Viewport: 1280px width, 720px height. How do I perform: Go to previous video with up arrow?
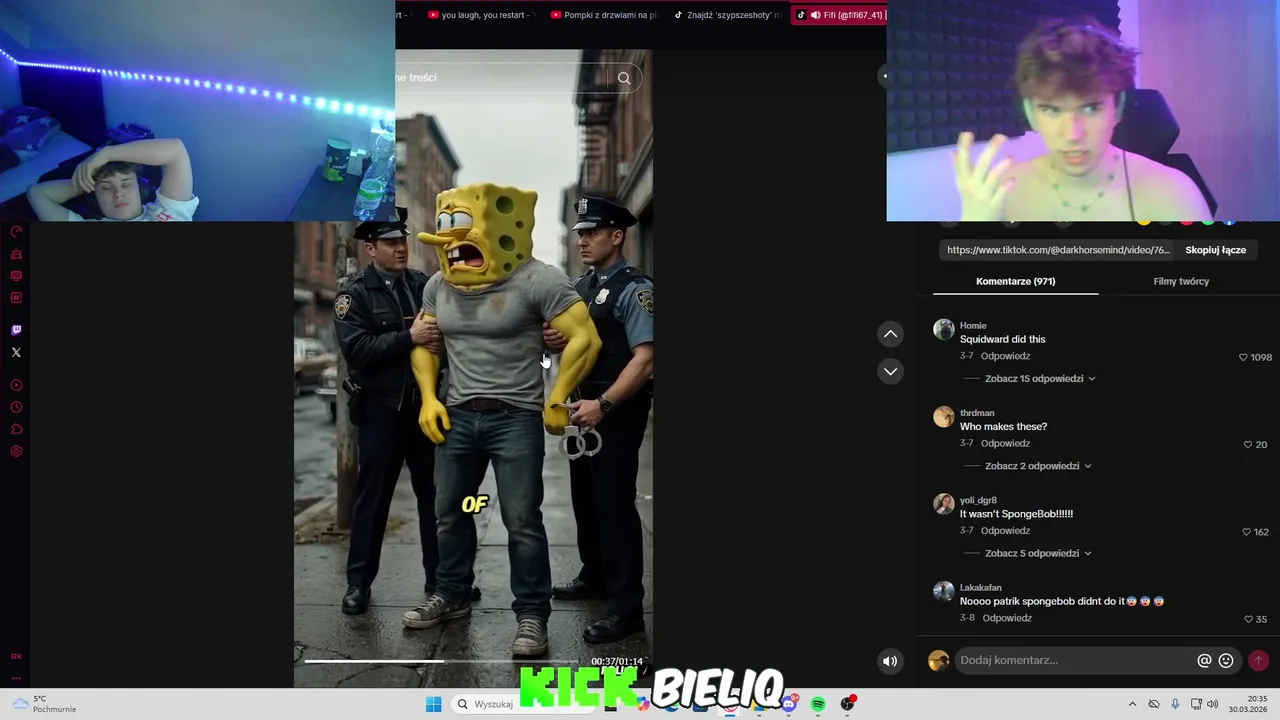click(890, 334)
